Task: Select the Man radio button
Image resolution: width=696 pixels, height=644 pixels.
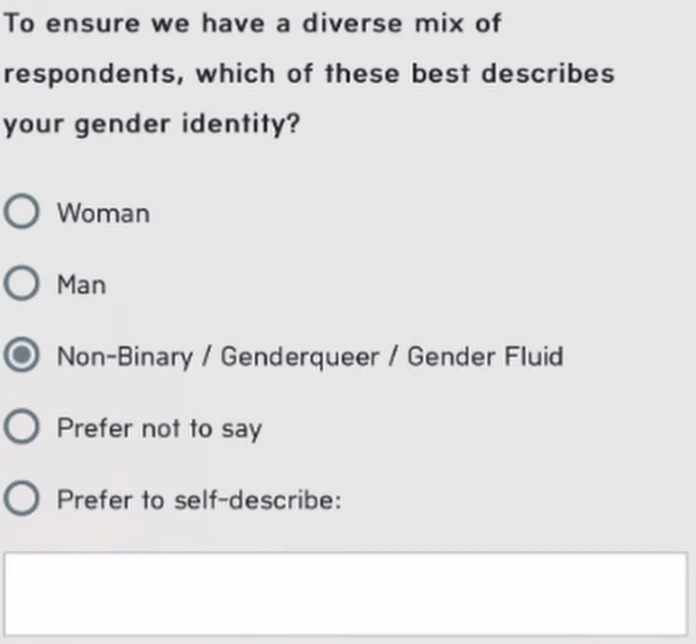Action: tap(22, 285)
